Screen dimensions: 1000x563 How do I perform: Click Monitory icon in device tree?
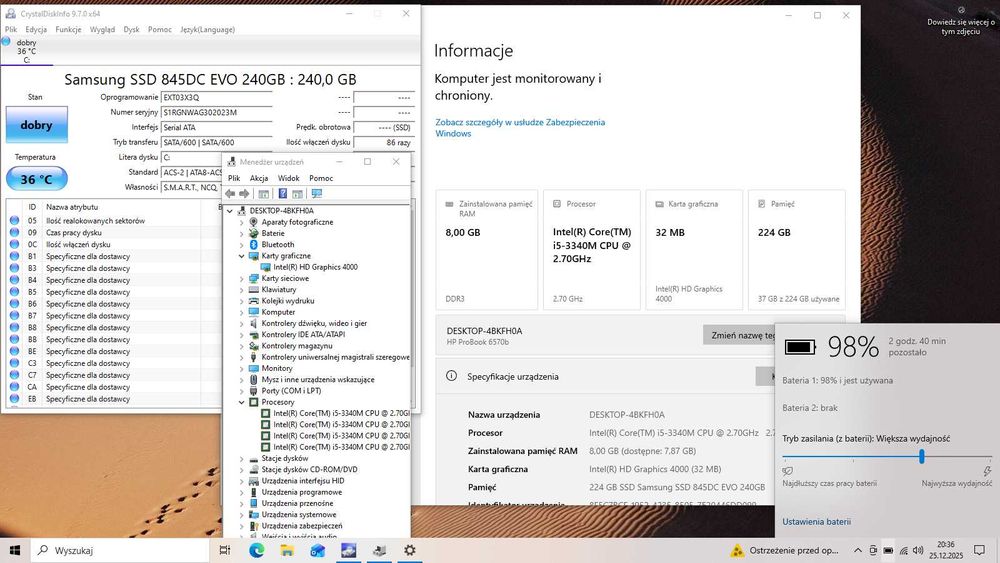[x=253, y=369]
